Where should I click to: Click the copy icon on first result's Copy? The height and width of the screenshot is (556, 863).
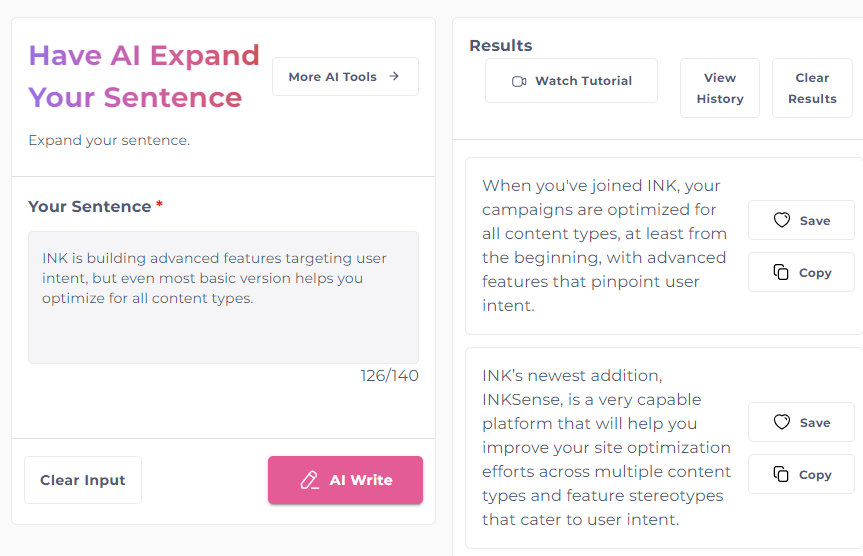[x=781, y=272]
